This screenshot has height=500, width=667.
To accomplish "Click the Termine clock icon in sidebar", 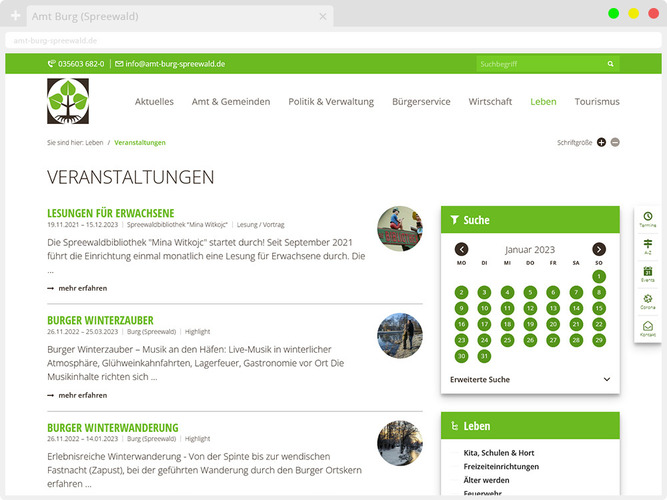I will point(647,217).
